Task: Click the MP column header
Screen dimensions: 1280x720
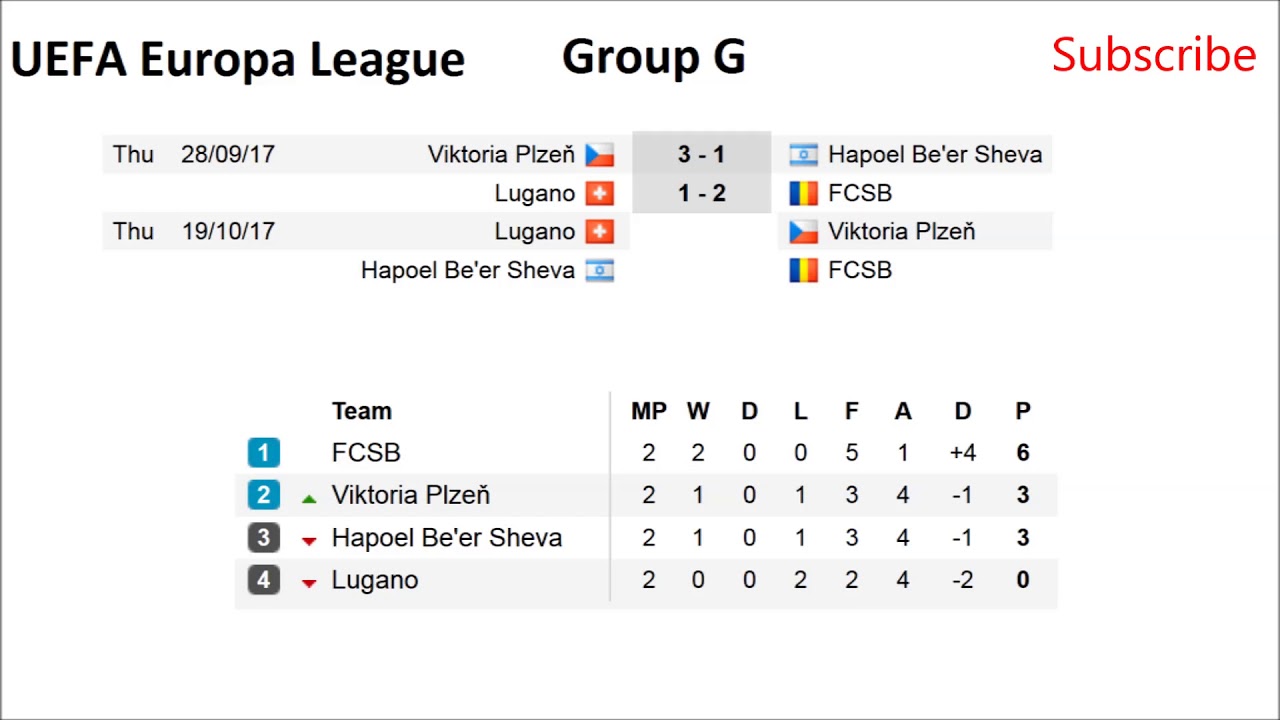Action: 648,411
